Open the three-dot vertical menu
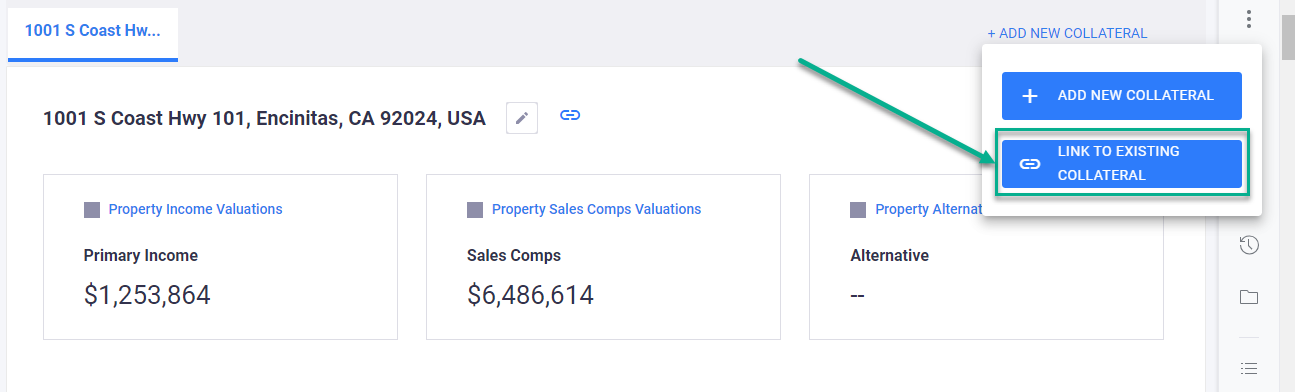The image size is (1295, 392). 1249,18
